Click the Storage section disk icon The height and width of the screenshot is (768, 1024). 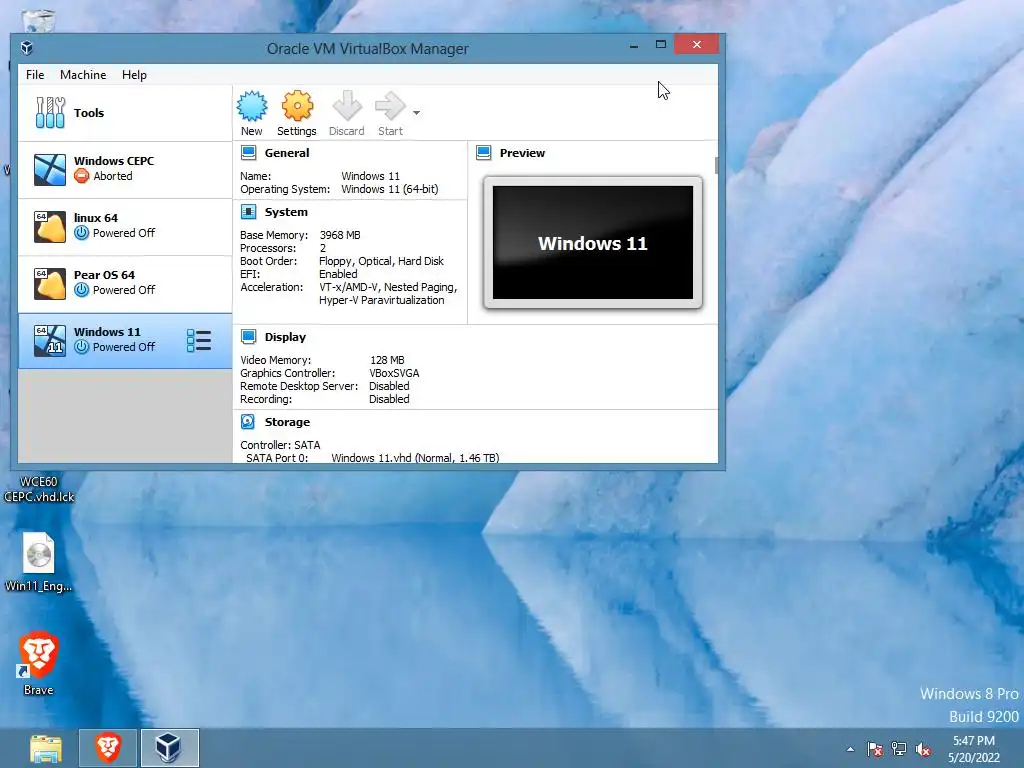(x=248, y=422)
